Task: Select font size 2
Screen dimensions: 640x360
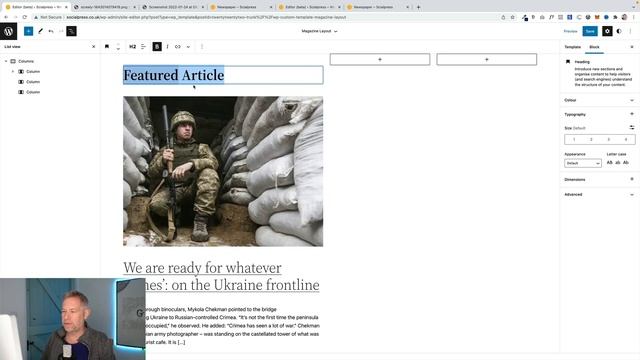Action: [x=591, y=140]
